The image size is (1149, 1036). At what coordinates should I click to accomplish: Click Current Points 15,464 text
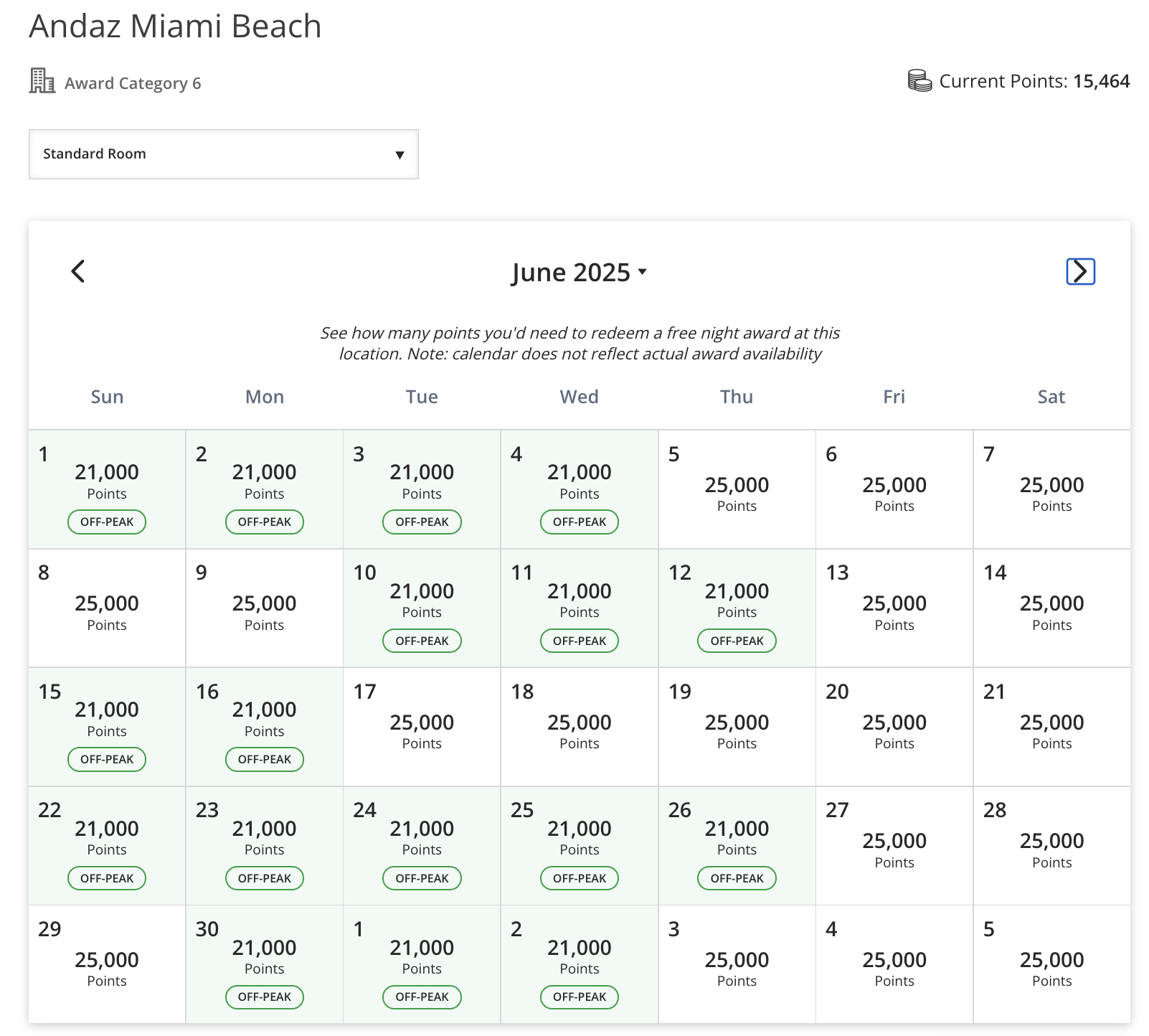point(1034,81)
